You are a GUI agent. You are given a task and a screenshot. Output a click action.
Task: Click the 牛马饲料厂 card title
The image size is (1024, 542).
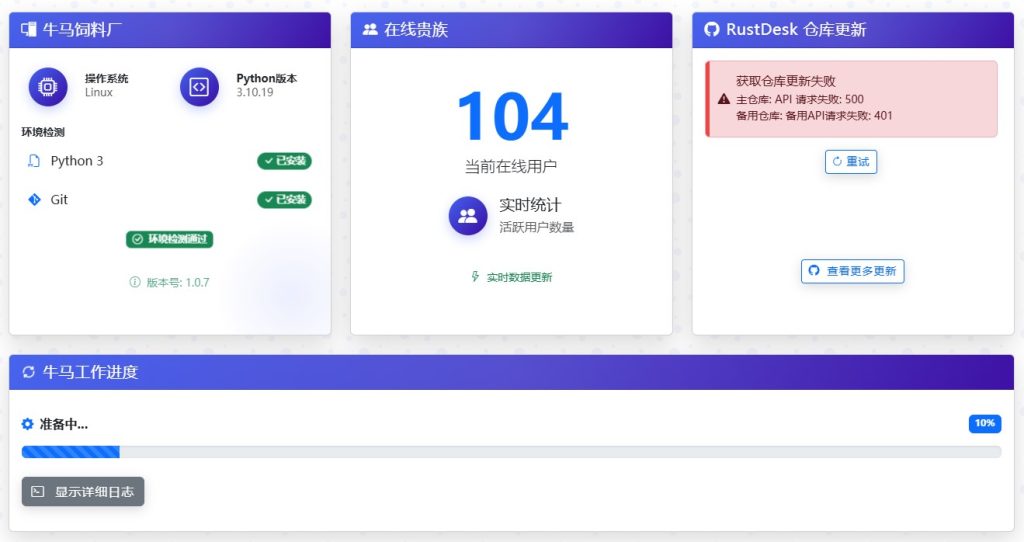point(82,29)
